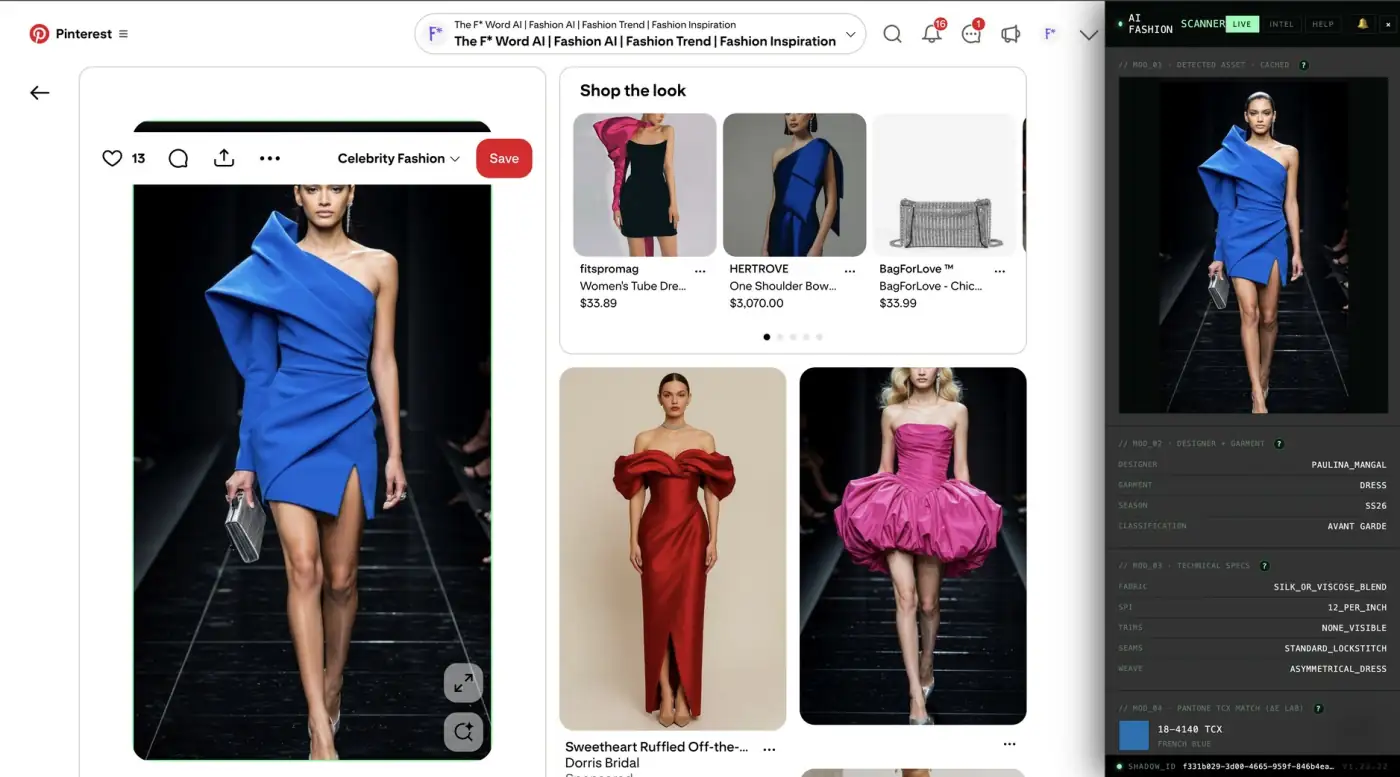Open options dots for fitspromag item

(x=700, y=271)
